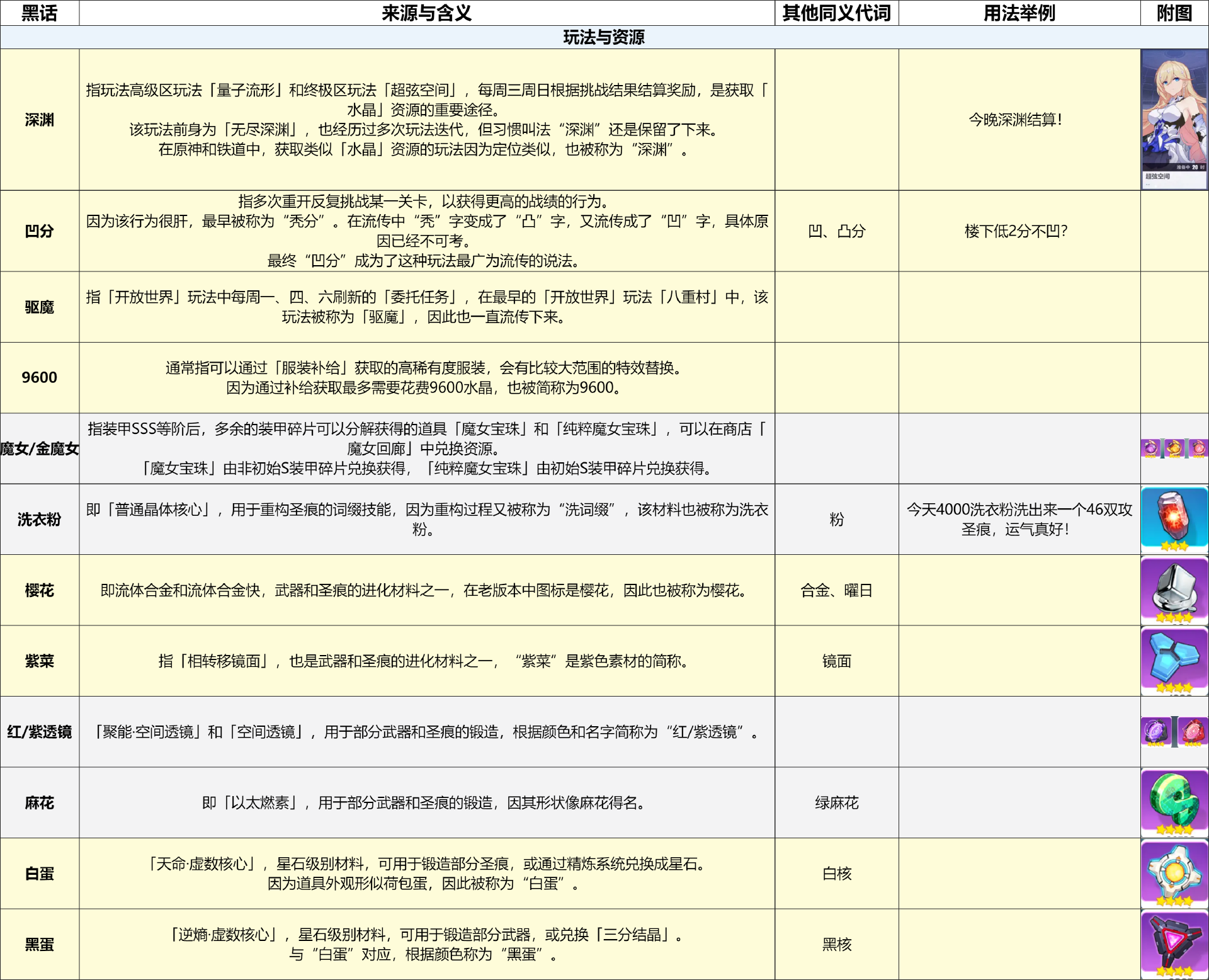1209x980 pixels.
Task: Click the 逆熵·虚数核心 description cell
Action: 427,944
